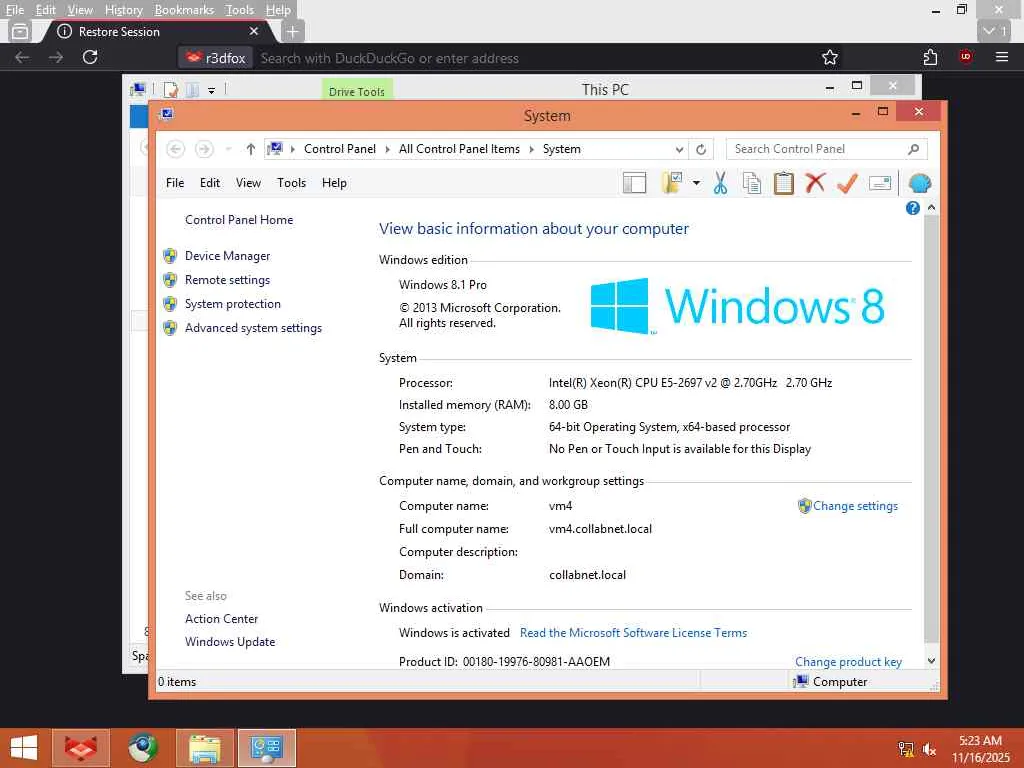Click the Up arrow in System window

250,149
